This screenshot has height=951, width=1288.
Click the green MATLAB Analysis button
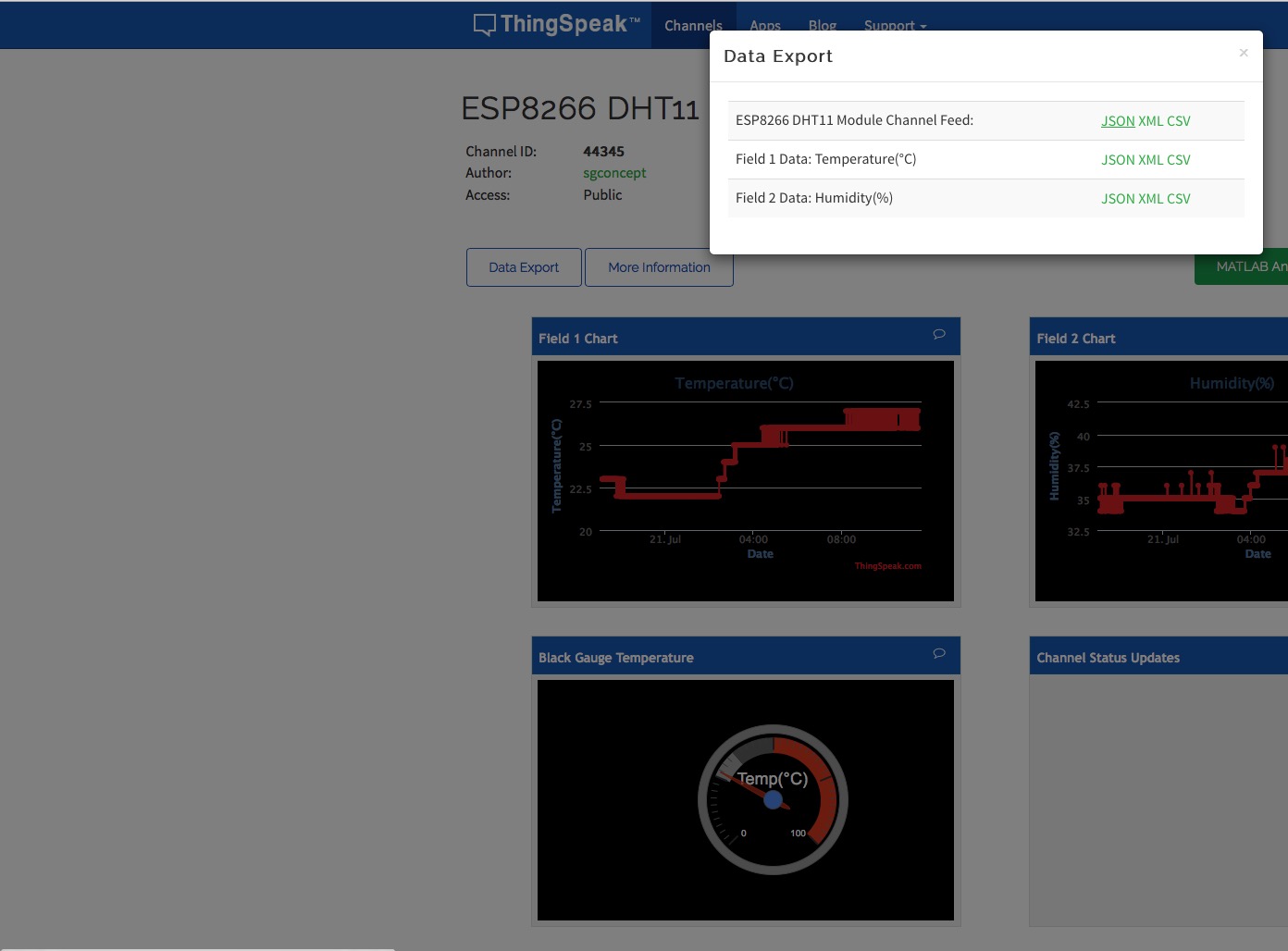1242,266
